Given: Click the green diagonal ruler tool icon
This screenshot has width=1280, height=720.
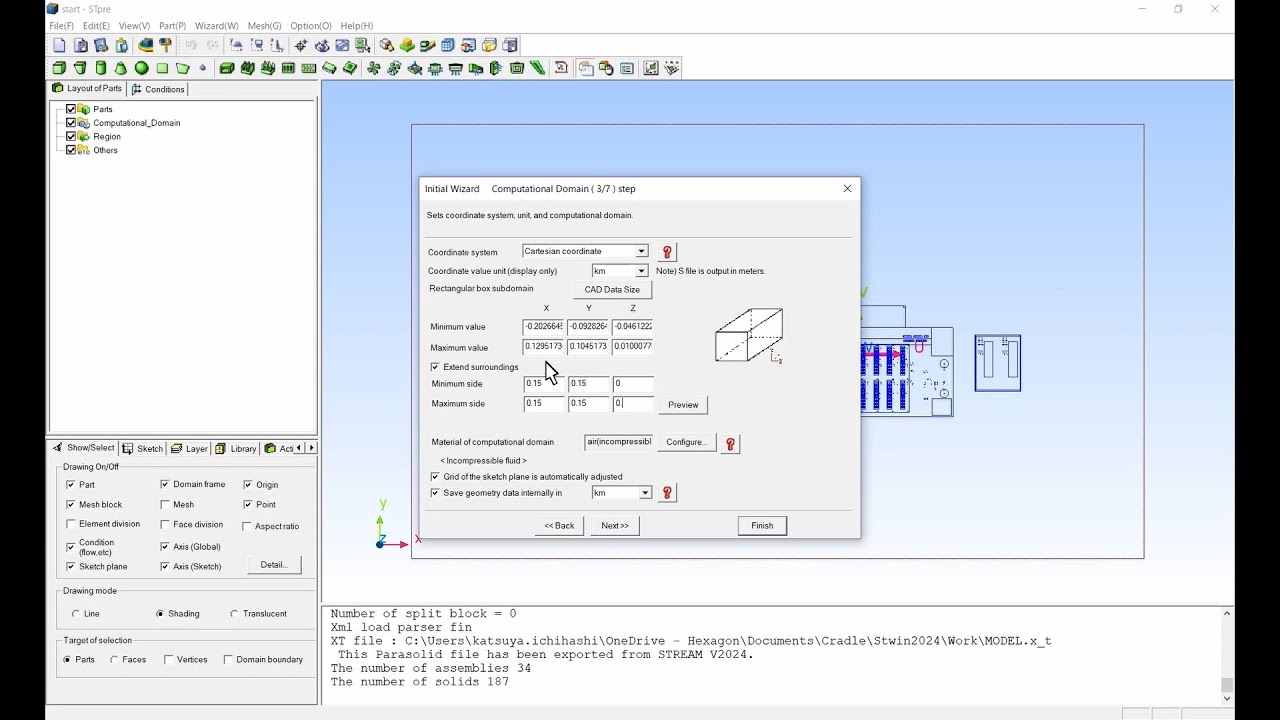Looking at the screenshot, I should (x=538, y=68).
